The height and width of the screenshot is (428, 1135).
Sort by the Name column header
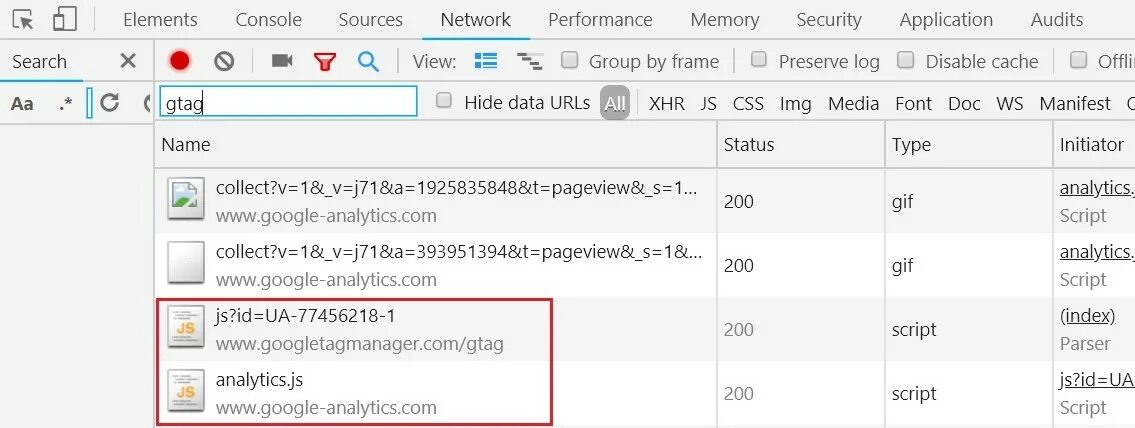436,145
